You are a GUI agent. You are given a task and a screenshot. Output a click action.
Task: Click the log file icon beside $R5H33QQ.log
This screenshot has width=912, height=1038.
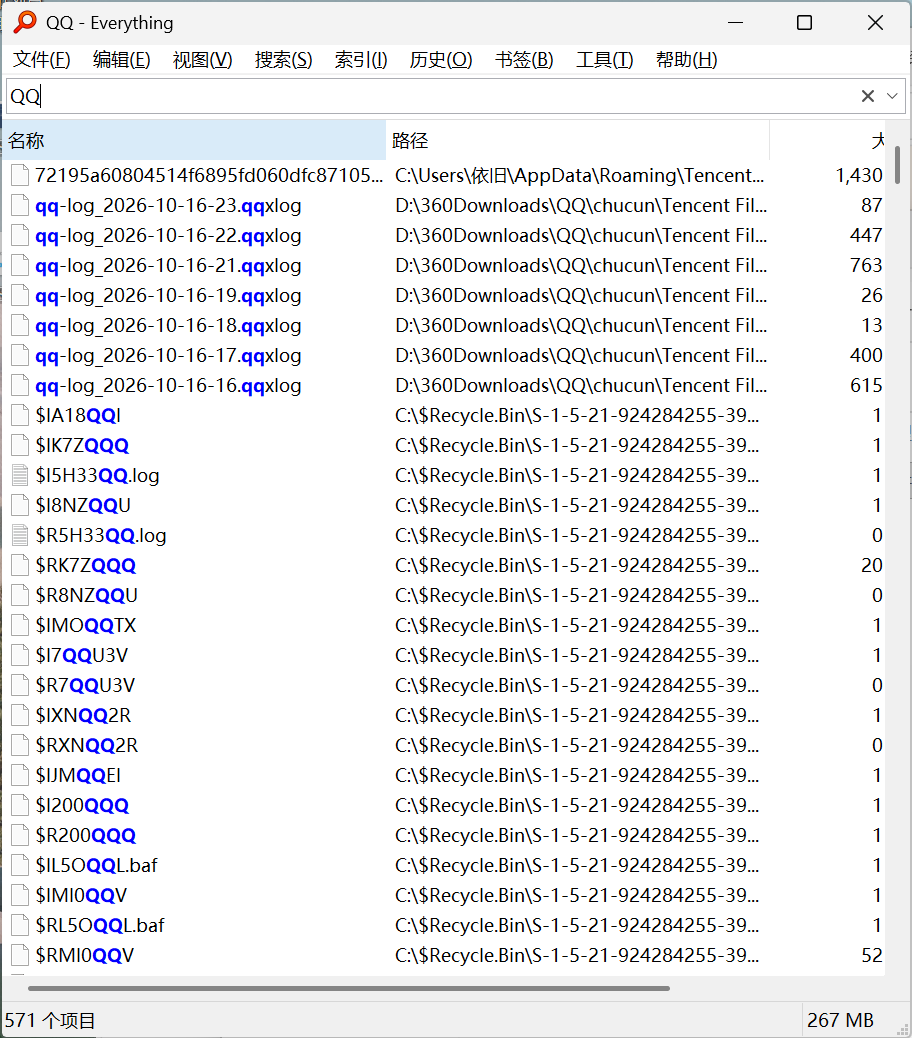coord(21,536)
